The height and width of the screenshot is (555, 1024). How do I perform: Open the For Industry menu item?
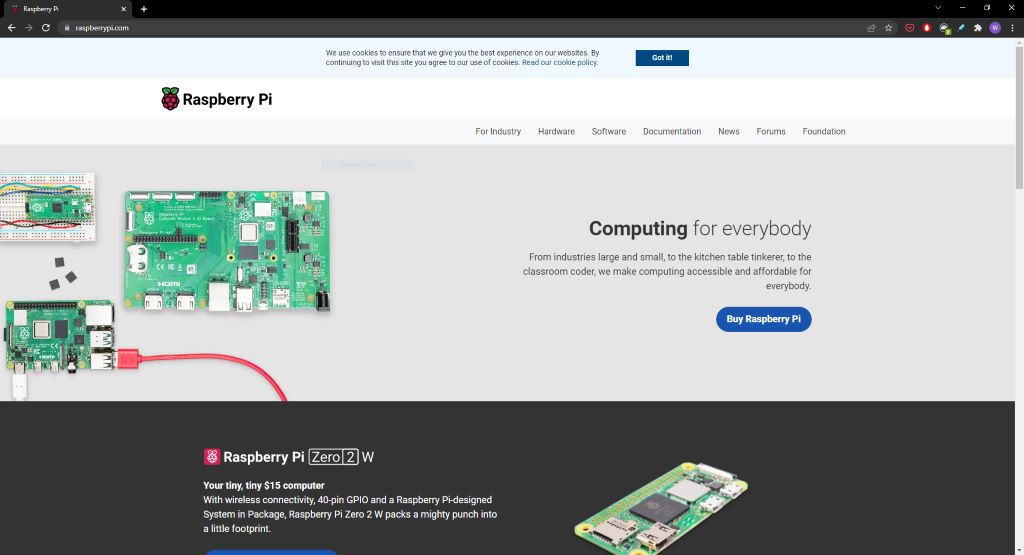coord(498,131)
